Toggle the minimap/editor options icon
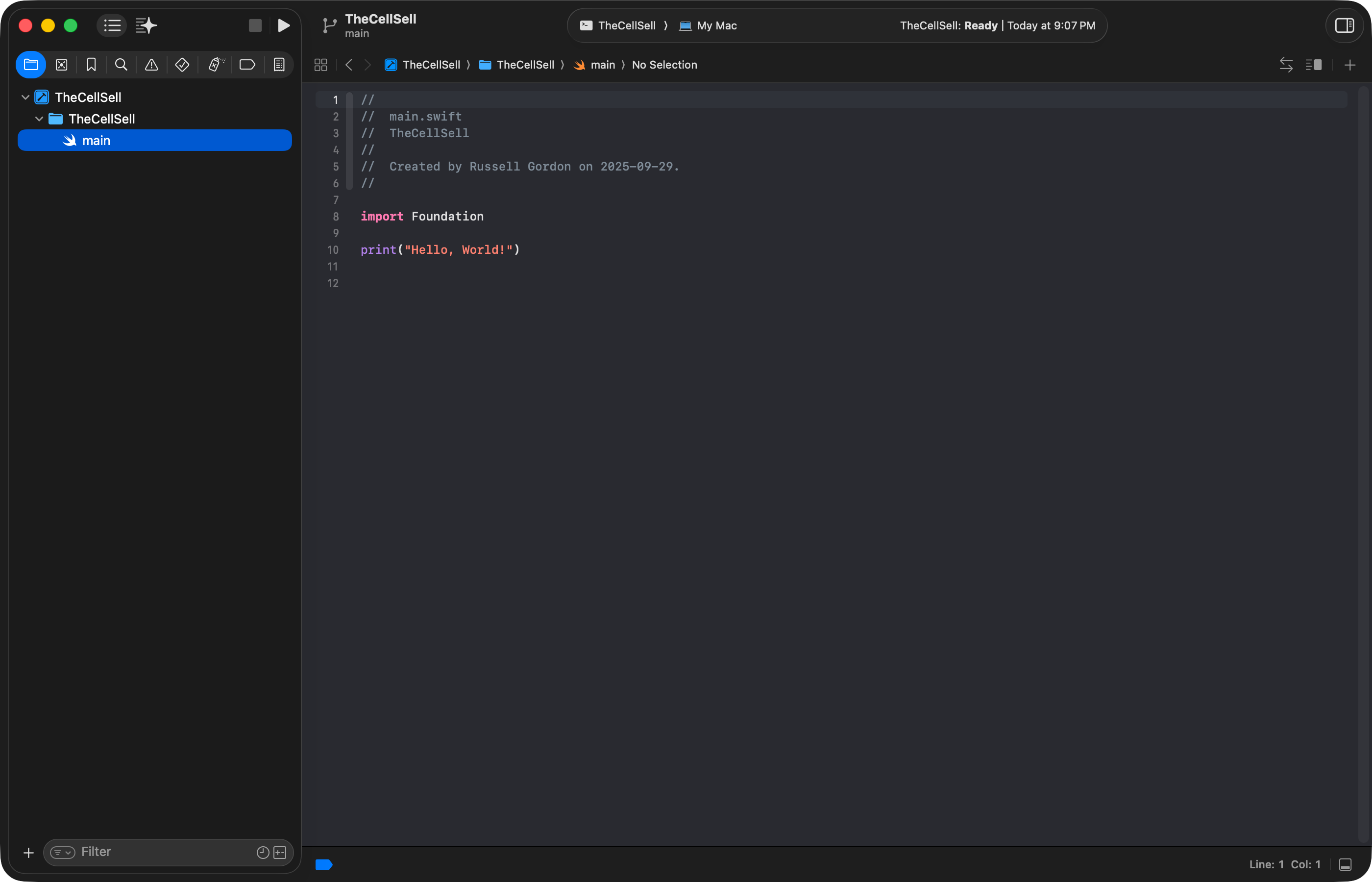Viewport: 1372px width, 882px height. [x=1314, y=65]
